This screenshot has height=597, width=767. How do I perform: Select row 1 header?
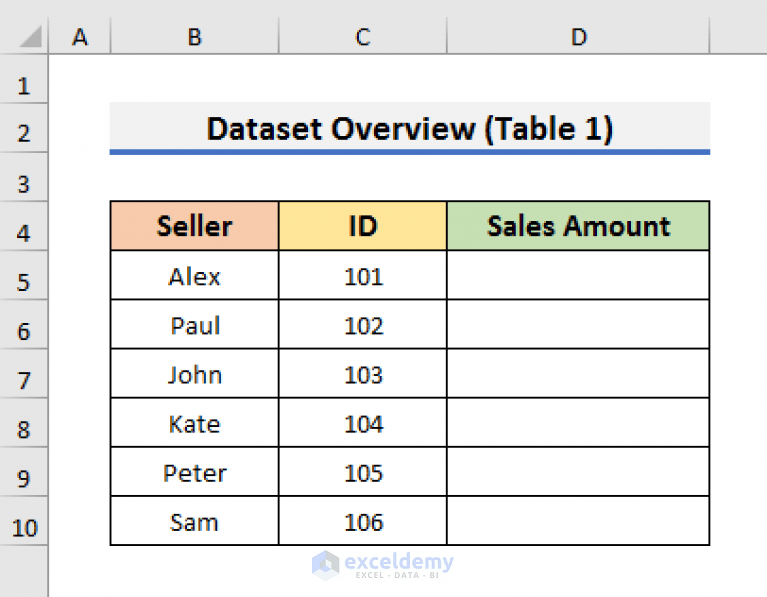pos(24,79)
